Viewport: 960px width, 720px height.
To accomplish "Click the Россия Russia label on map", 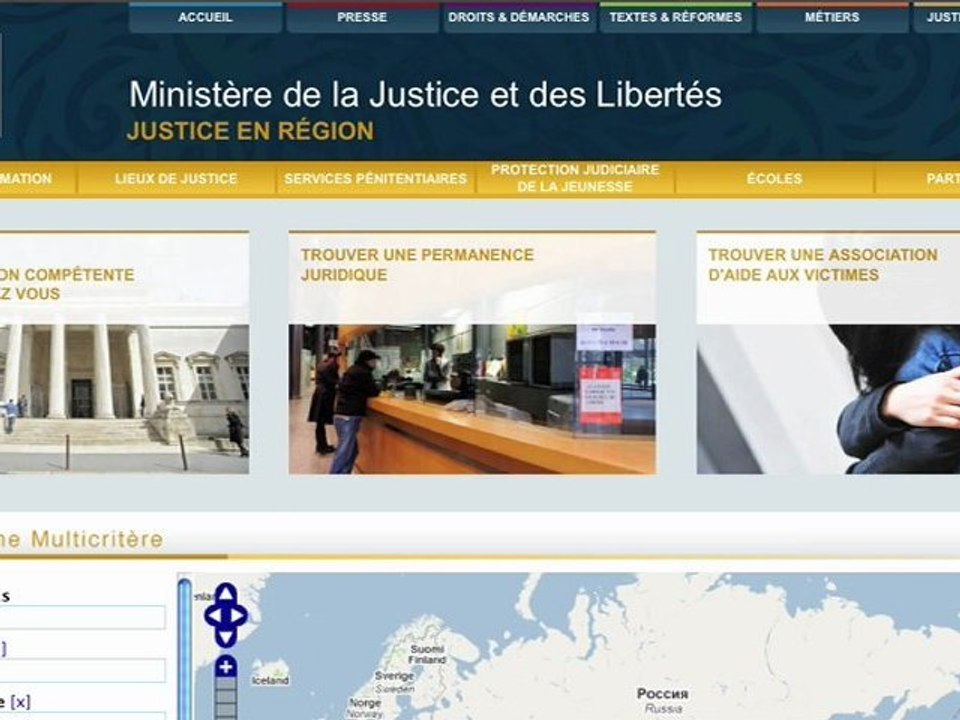I will [662, 700].
